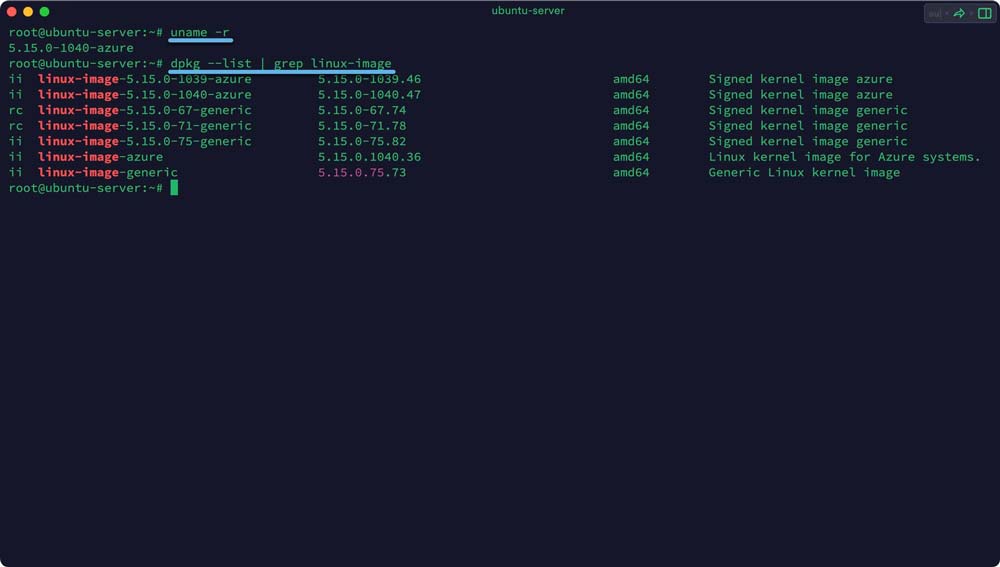The width and height of the screenshot is (1000, 567).
Task: Click the 5.15.0-1040-azure uname output line
Action: [71, 48]
